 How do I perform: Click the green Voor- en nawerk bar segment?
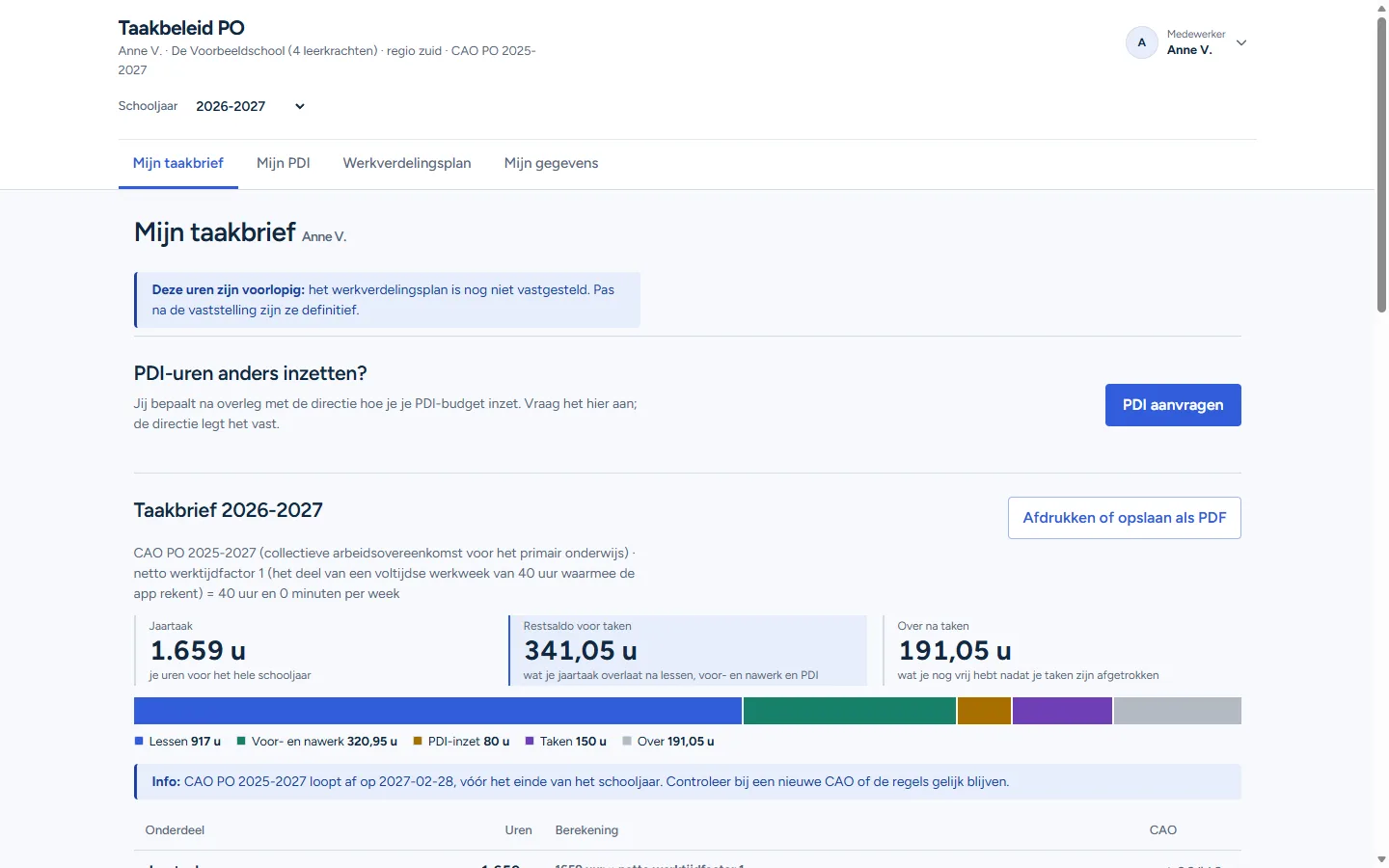coord(850,711)
